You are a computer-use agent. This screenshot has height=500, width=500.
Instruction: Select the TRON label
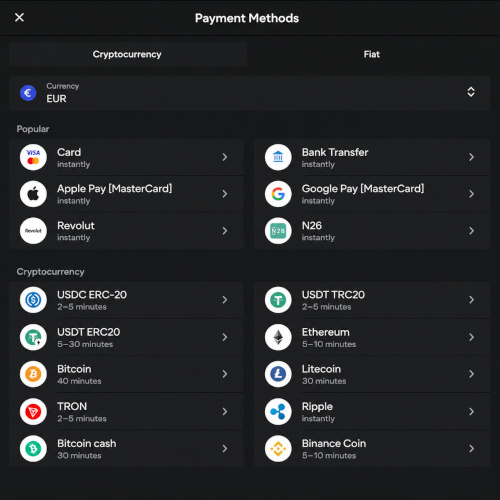coord(72,406)
